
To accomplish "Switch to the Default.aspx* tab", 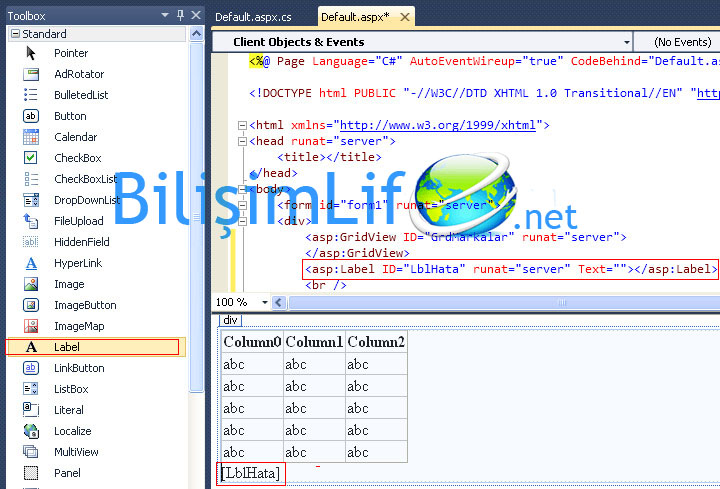I will point(355,17).
